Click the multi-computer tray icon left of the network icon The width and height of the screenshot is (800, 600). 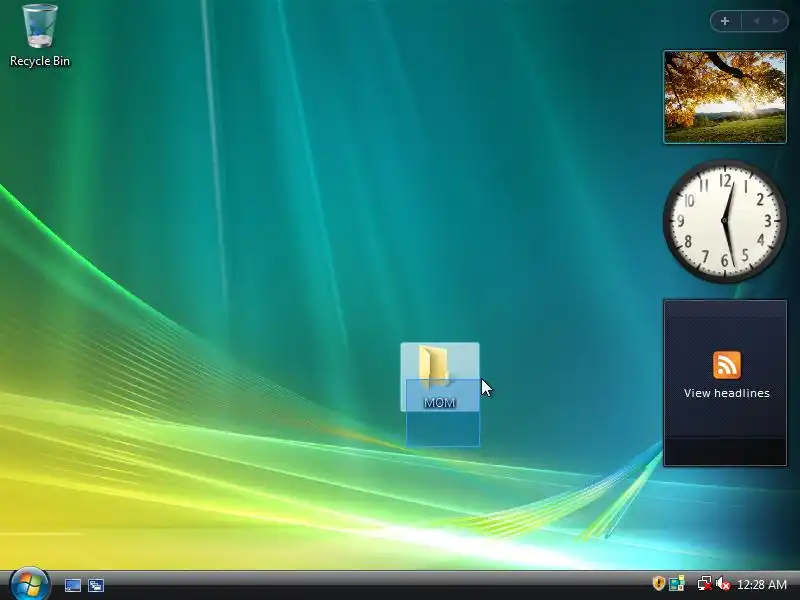(677, 583)
